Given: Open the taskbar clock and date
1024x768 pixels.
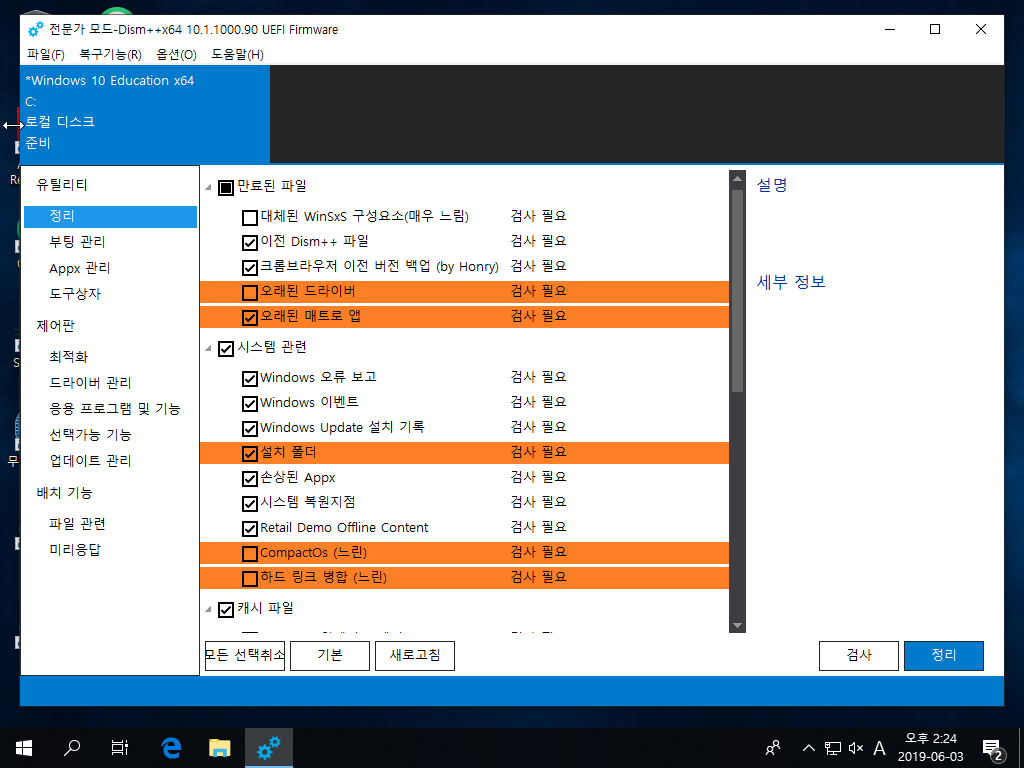Looking at the screenshot, I should 931,748.
